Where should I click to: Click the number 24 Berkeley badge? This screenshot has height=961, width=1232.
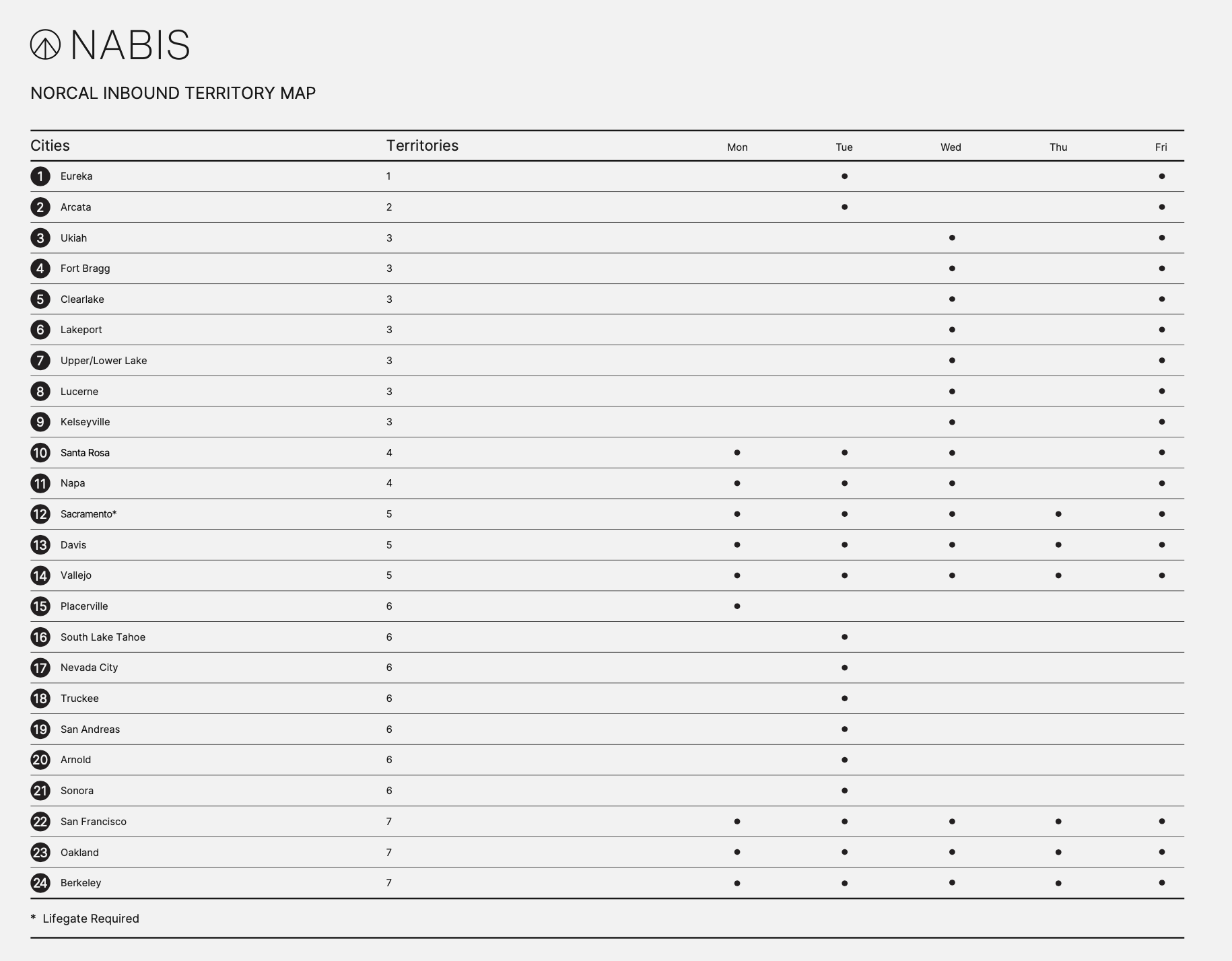tap(40, 883)
